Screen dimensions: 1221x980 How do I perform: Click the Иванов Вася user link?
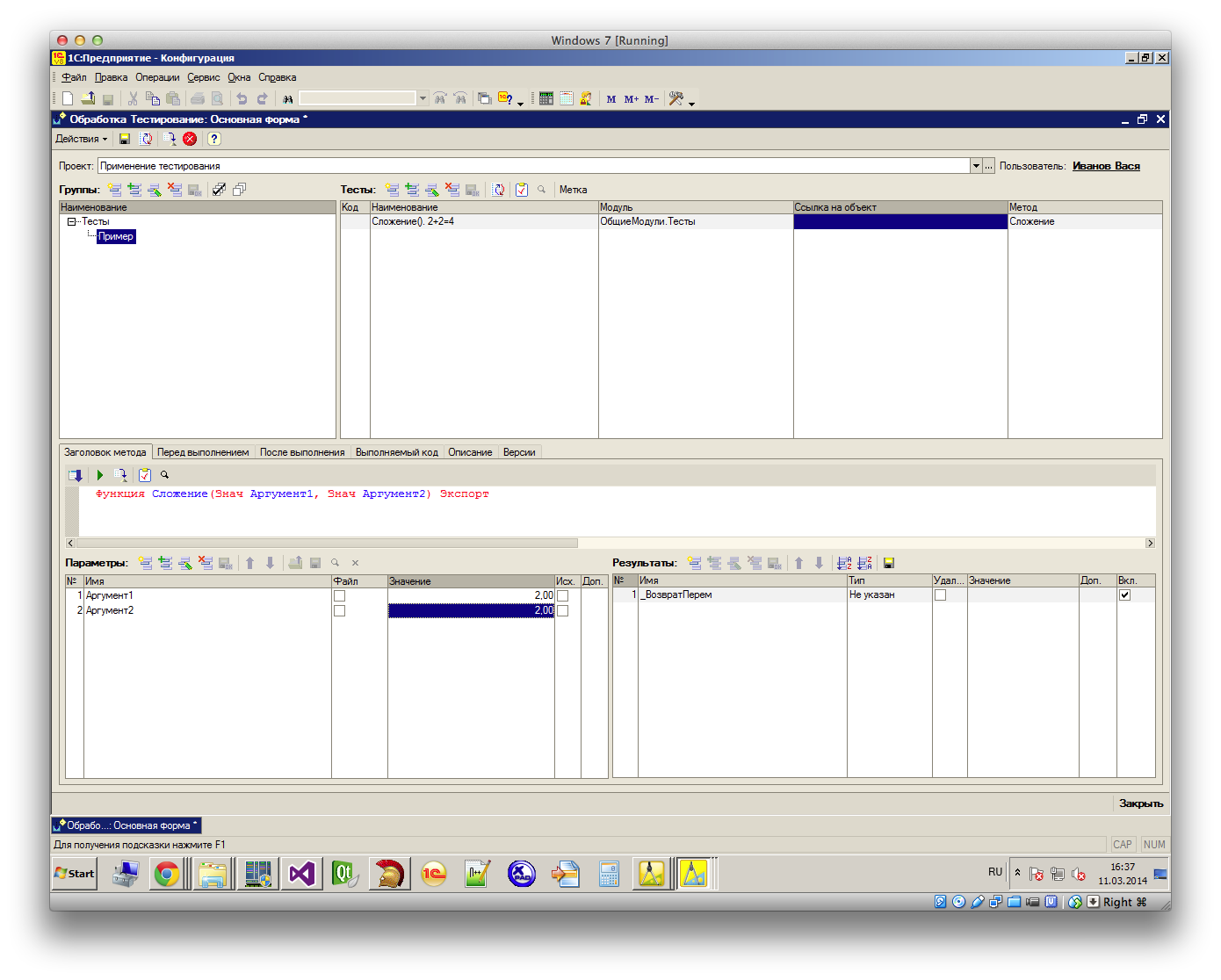pyautogui.click(x=1106, y=166)
